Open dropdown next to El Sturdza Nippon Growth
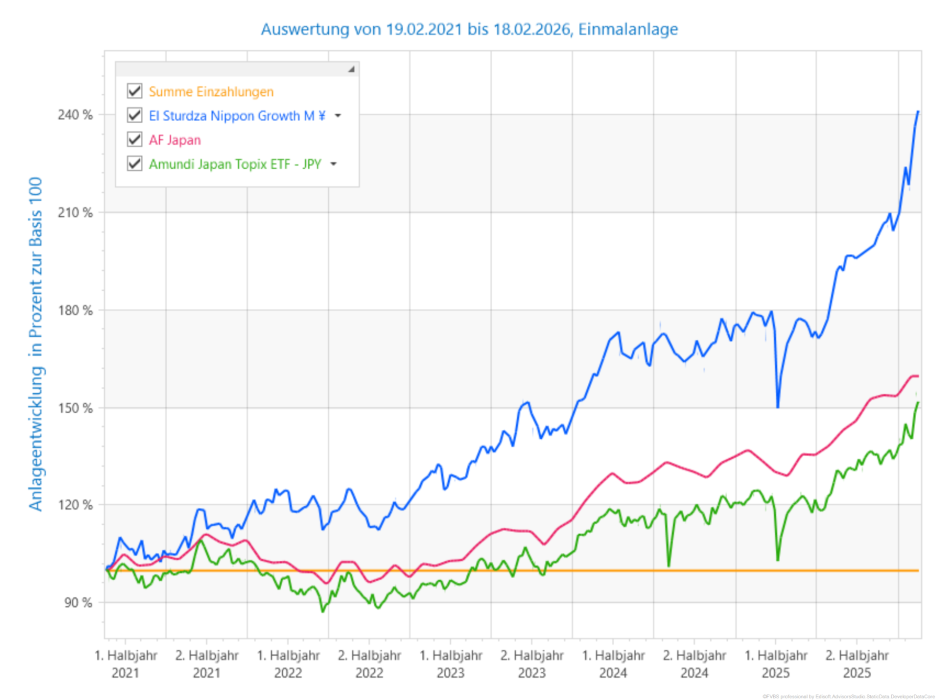The height and width of the screenshot is (700, 940). [x=338, y=116]
